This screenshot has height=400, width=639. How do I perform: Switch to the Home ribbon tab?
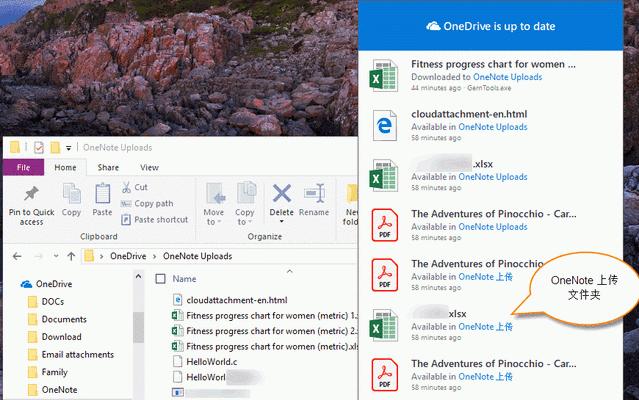point(65,167)
